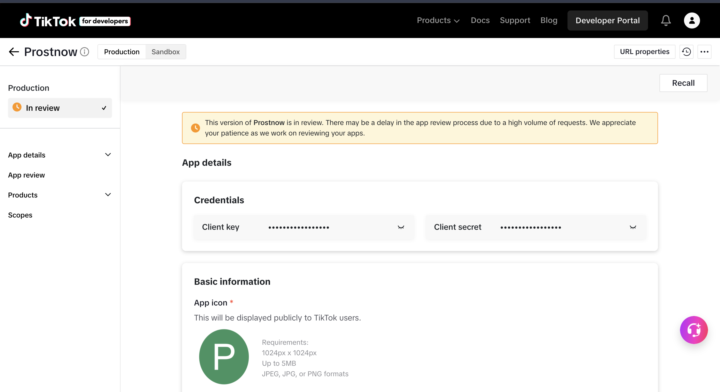Switch to the Production tab

pos(122,52)
